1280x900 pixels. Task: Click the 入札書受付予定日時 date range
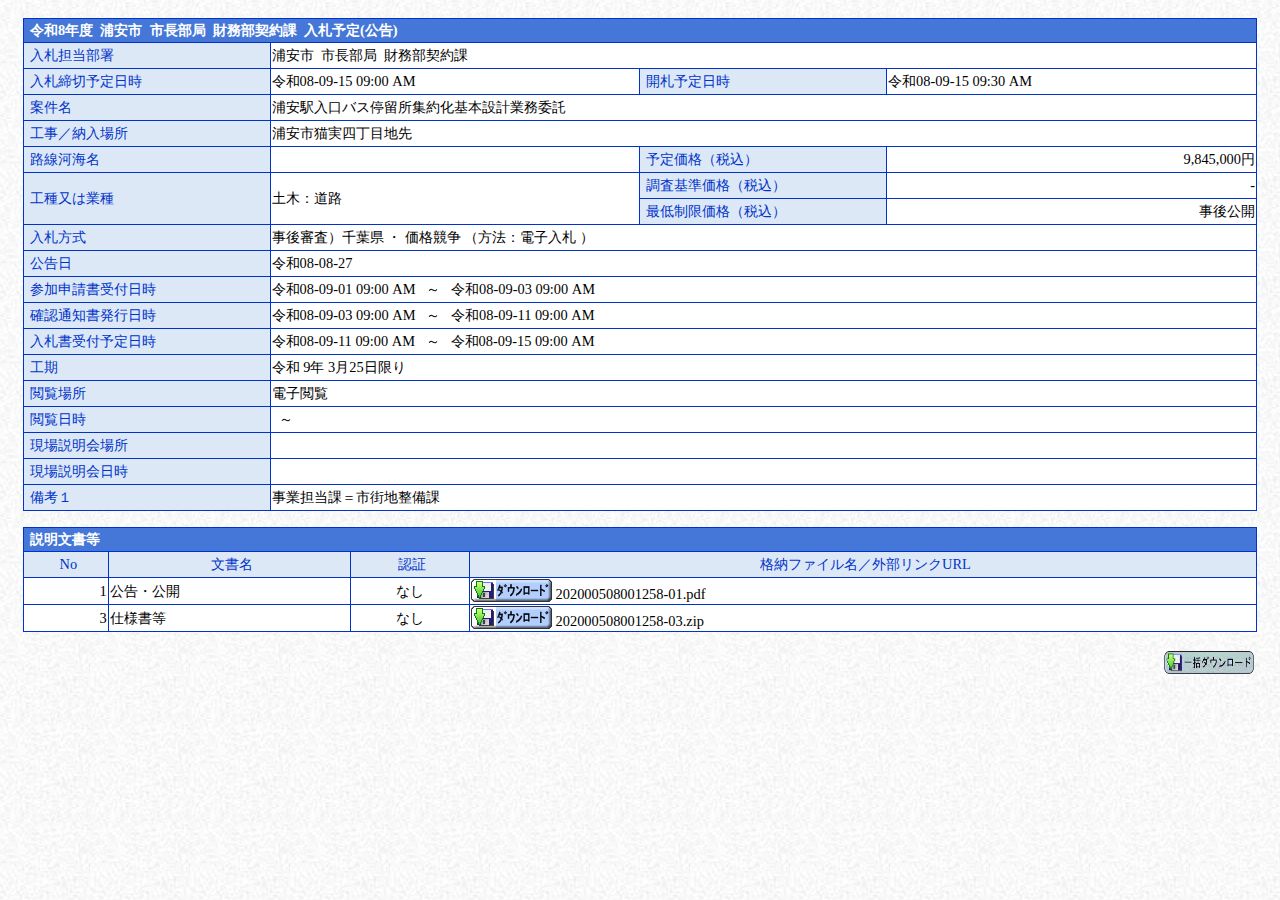tap(433, 341)
